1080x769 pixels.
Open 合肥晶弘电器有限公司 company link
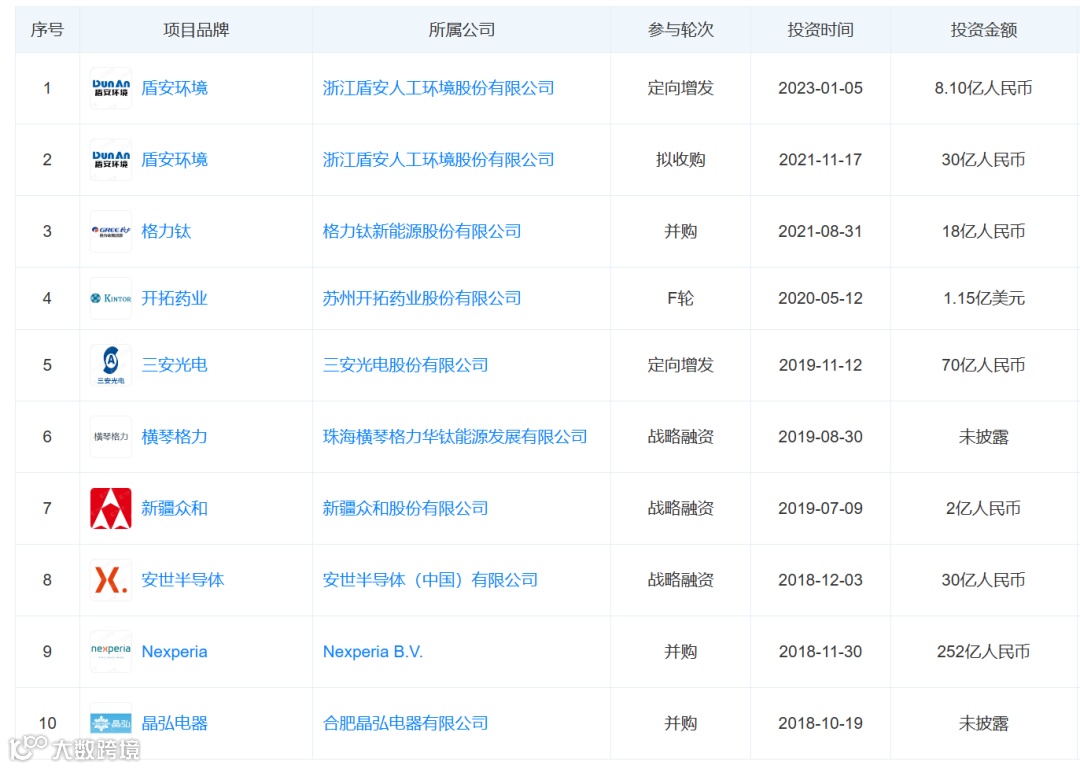click(406, 724)
